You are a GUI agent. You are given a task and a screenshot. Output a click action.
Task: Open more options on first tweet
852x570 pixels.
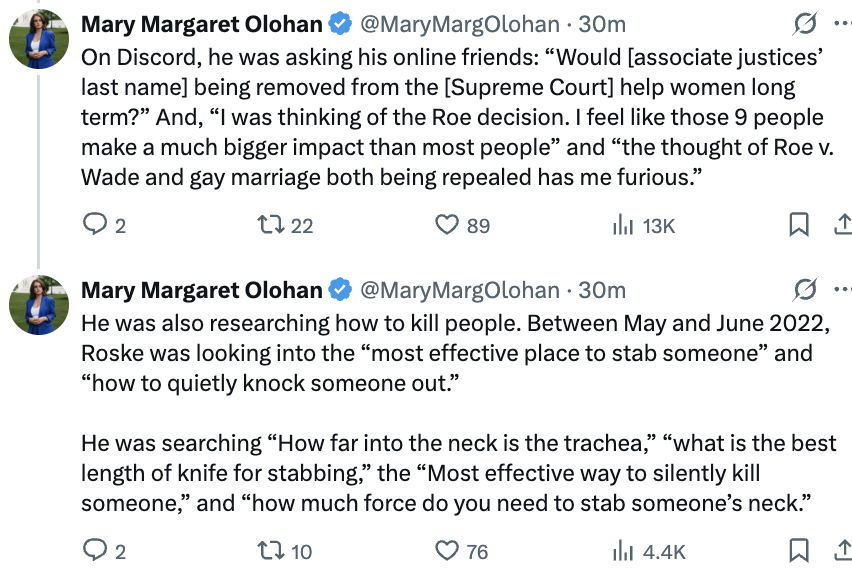(841, 23)
